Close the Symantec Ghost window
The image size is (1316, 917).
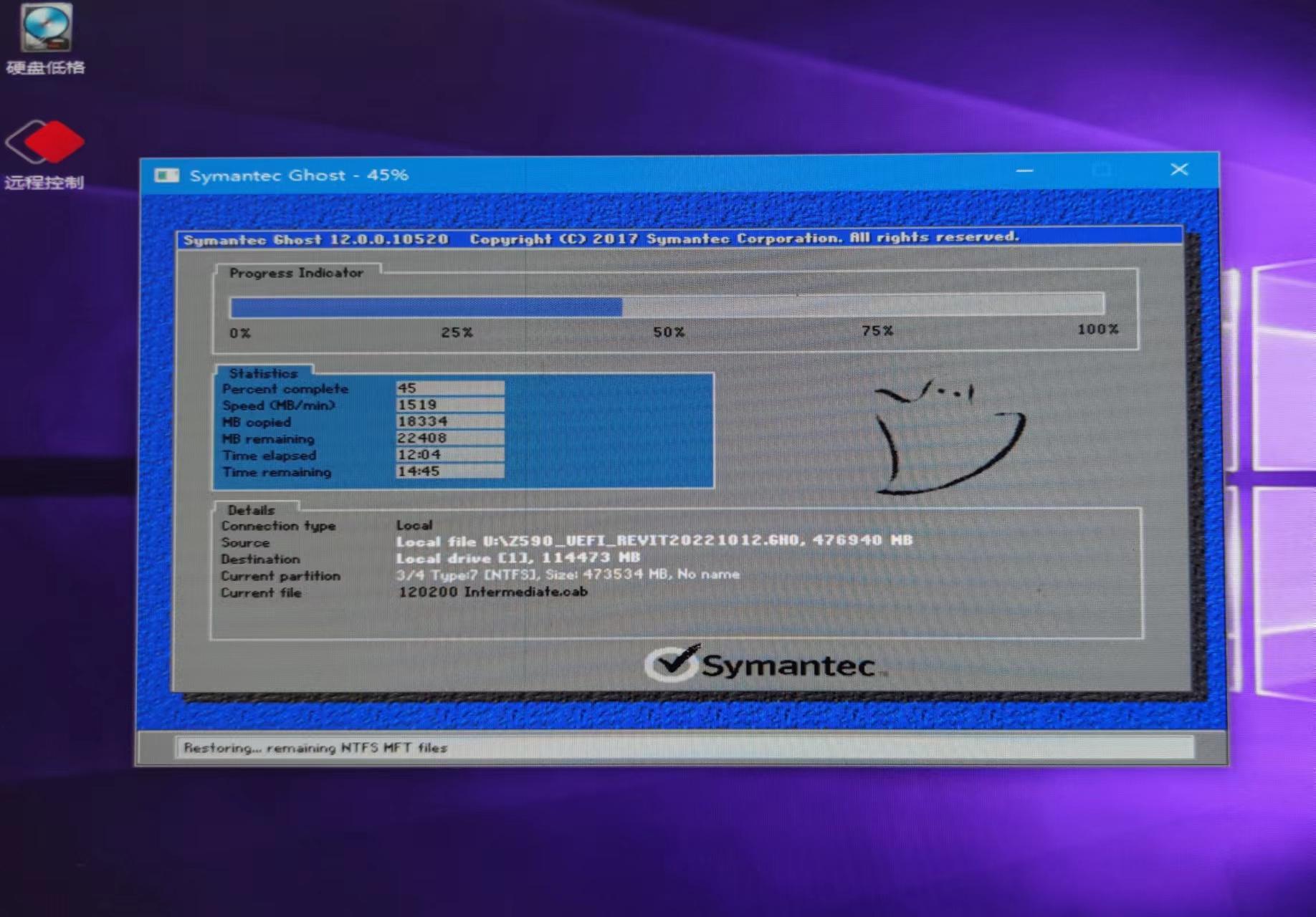click(x=1179, y=169)
